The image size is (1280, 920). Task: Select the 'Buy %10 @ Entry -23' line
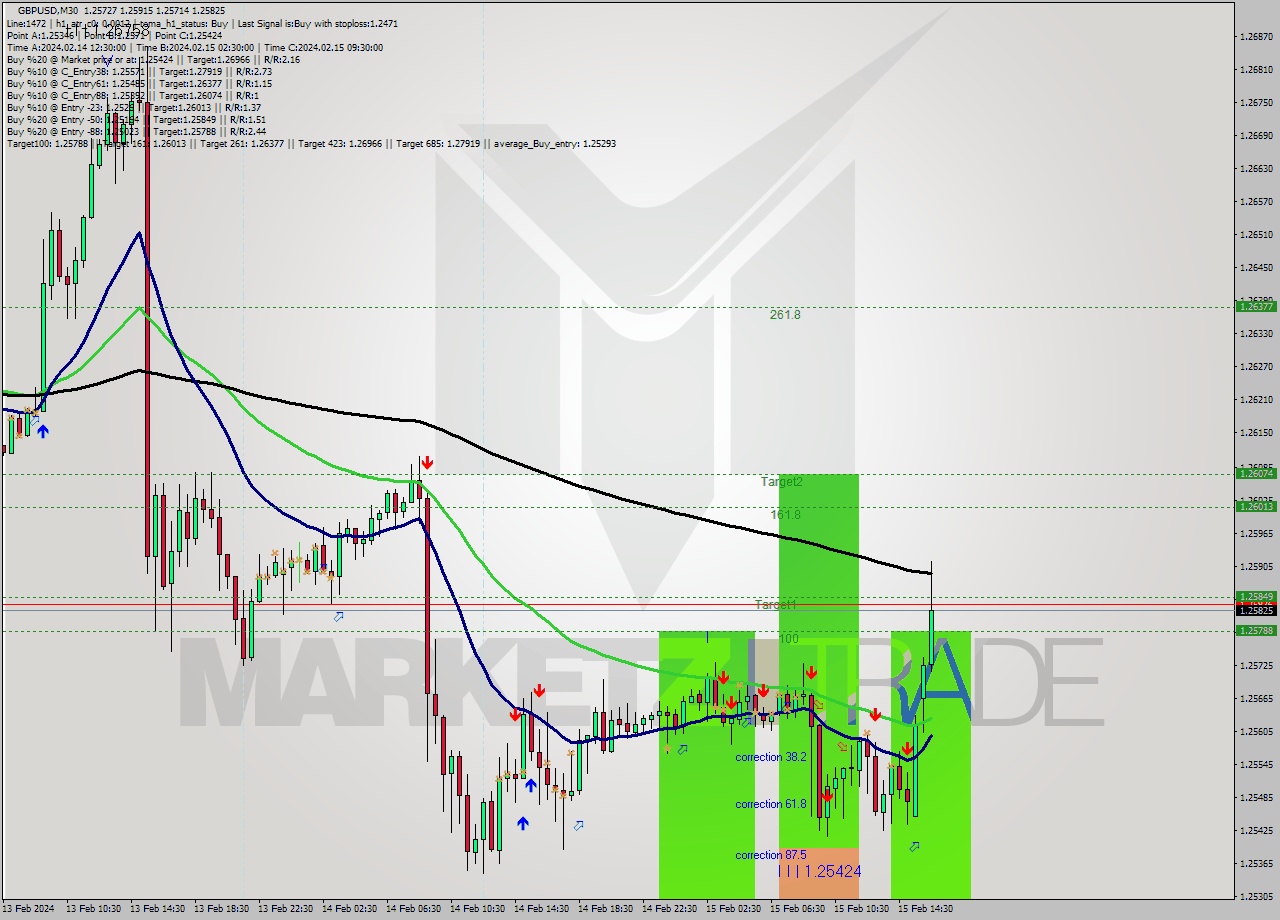coord(134,107)
